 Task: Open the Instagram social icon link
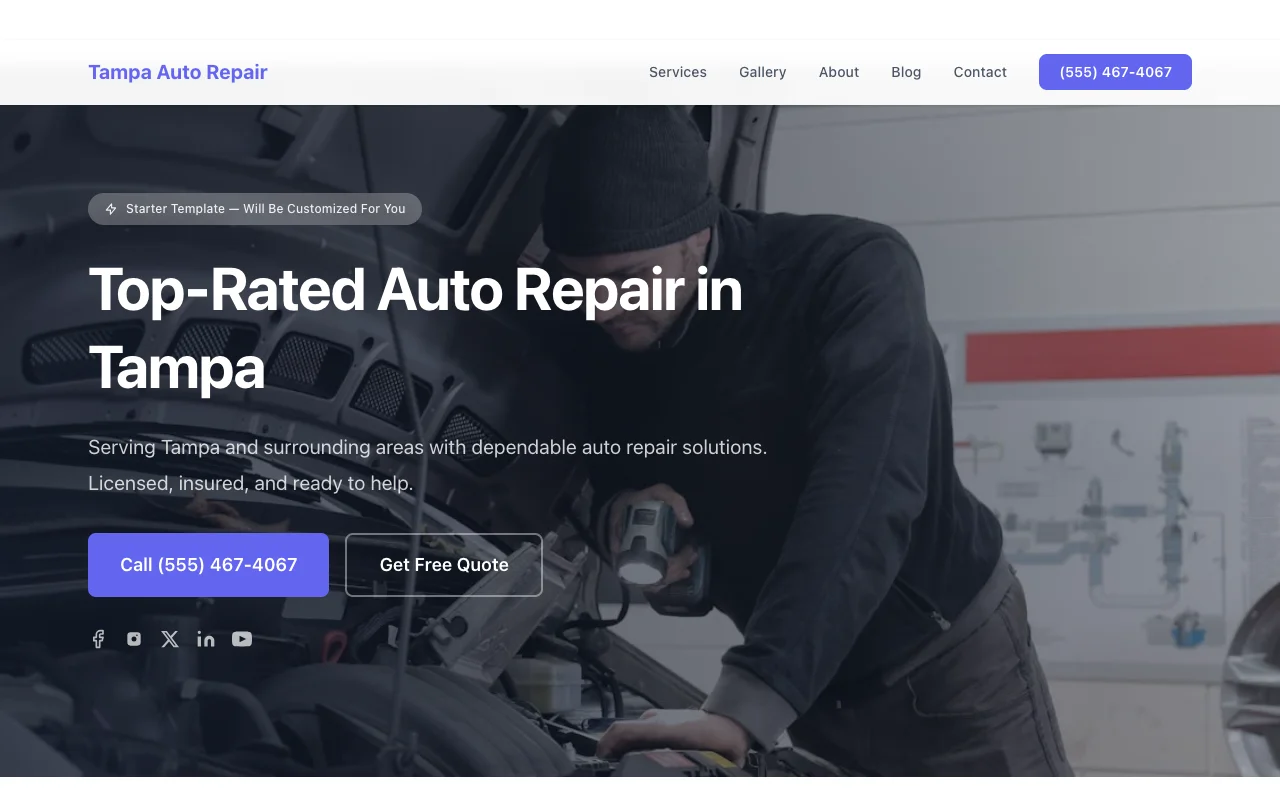(134, 639)
